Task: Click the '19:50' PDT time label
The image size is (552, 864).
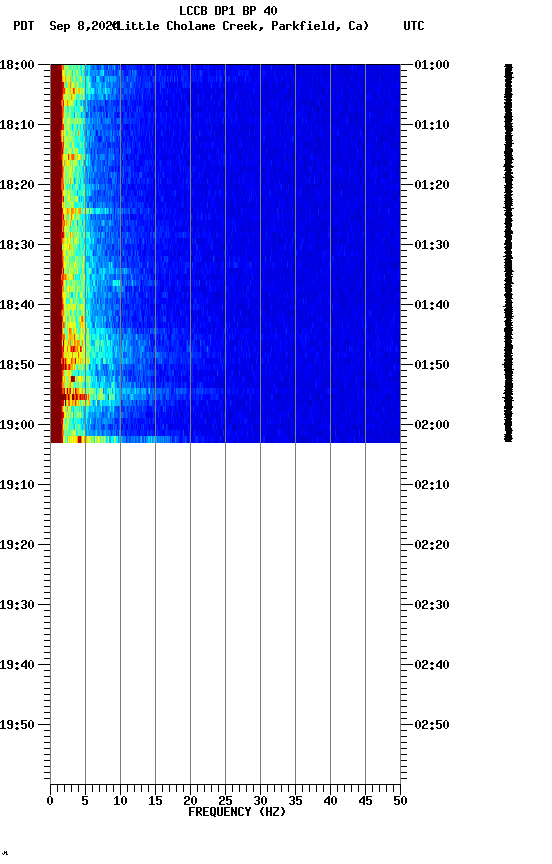Action: (x=17, y=726)
